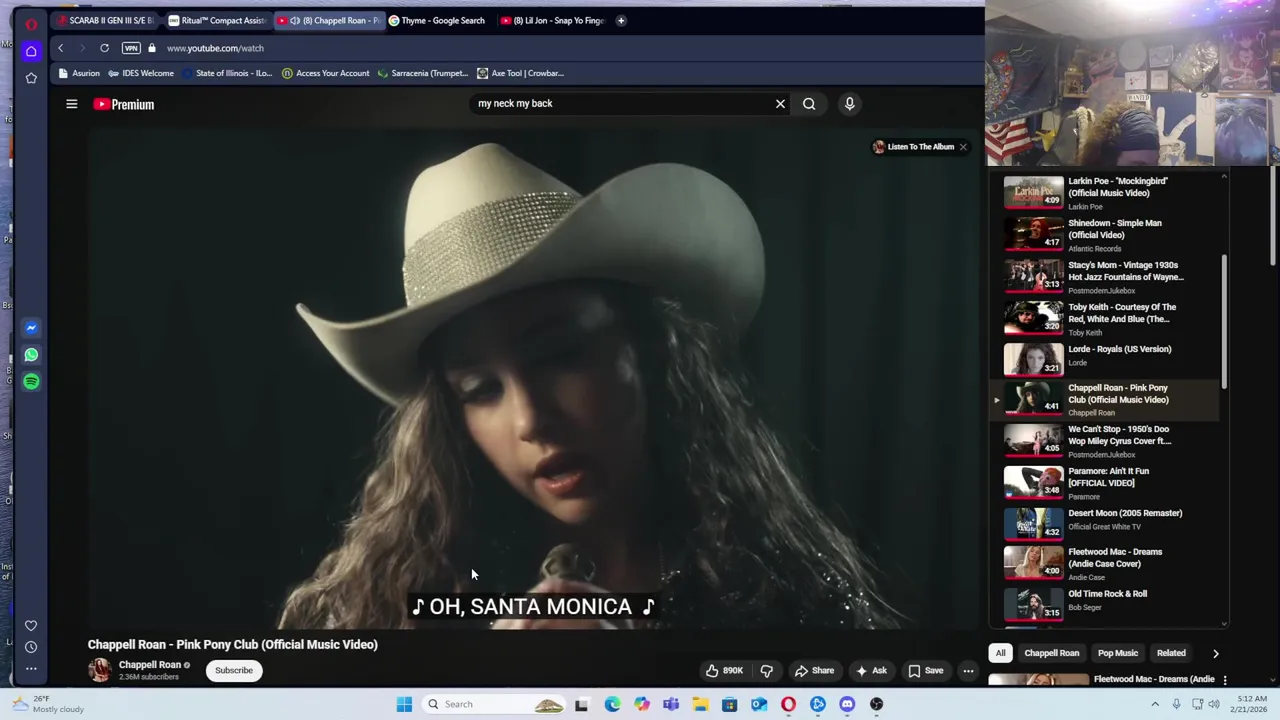Open Opera sidebar history clock icon
1280x720 pixels.
point(31,647)
